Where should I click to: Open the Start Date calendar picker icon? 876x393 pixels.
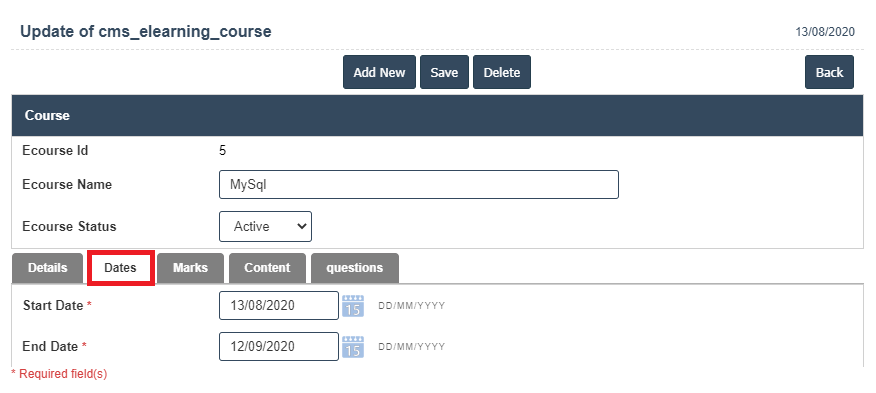coord(353,306)
